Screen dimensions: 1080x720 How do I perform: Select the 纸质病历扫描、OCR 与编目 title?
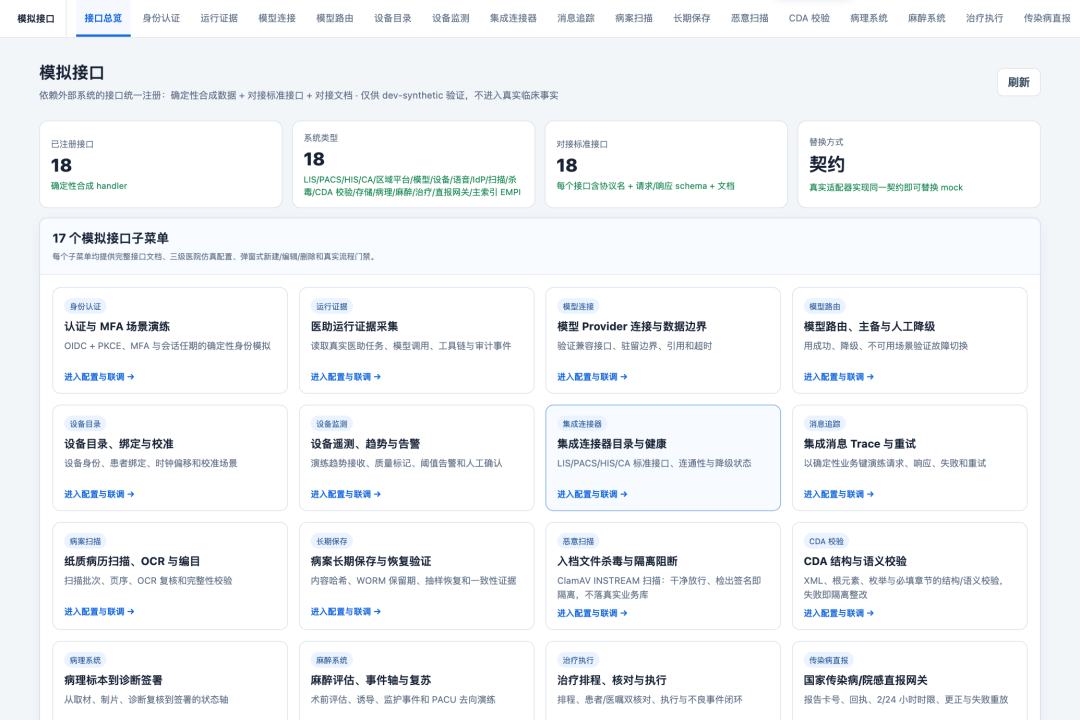132,561
